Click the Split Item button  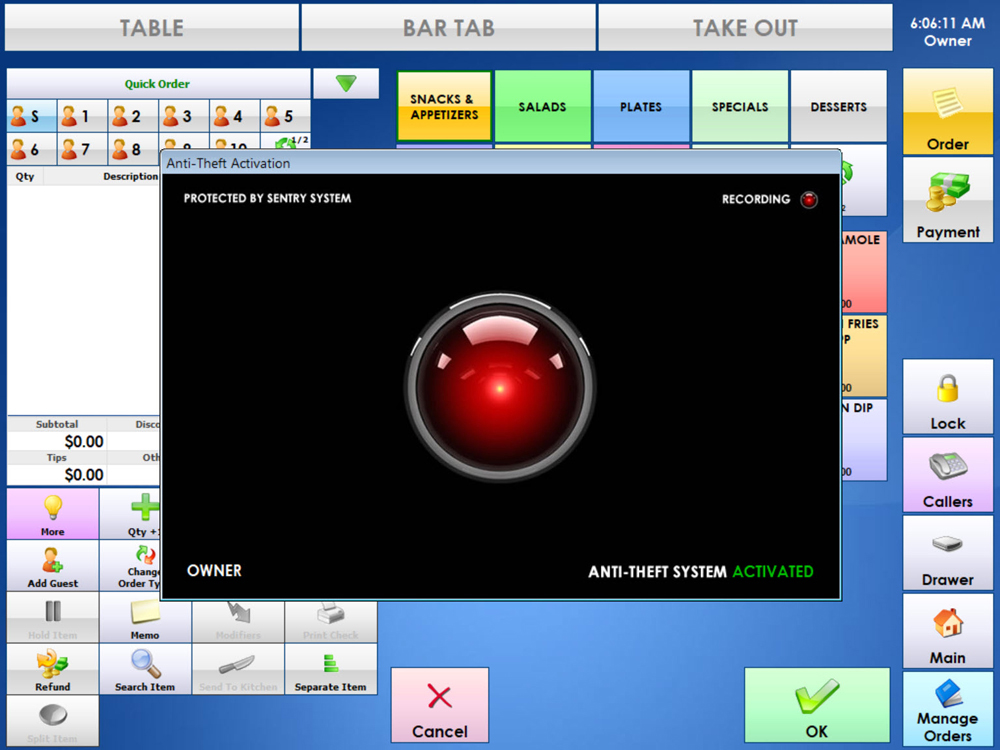tap(53, 721)
